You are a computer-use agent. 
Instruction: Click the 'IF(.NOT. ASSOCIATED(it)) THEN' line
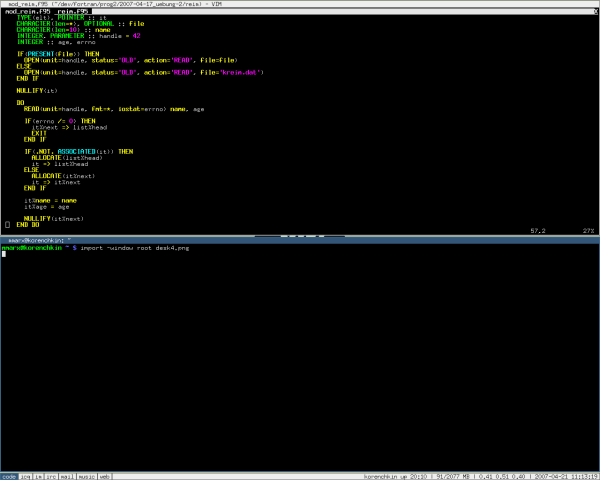point(78,152)
